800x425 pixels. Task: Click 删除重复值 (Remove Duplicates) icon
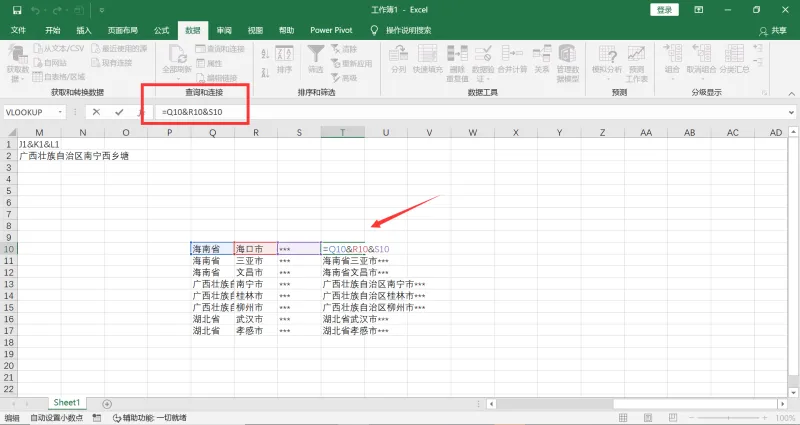[457, 54]
